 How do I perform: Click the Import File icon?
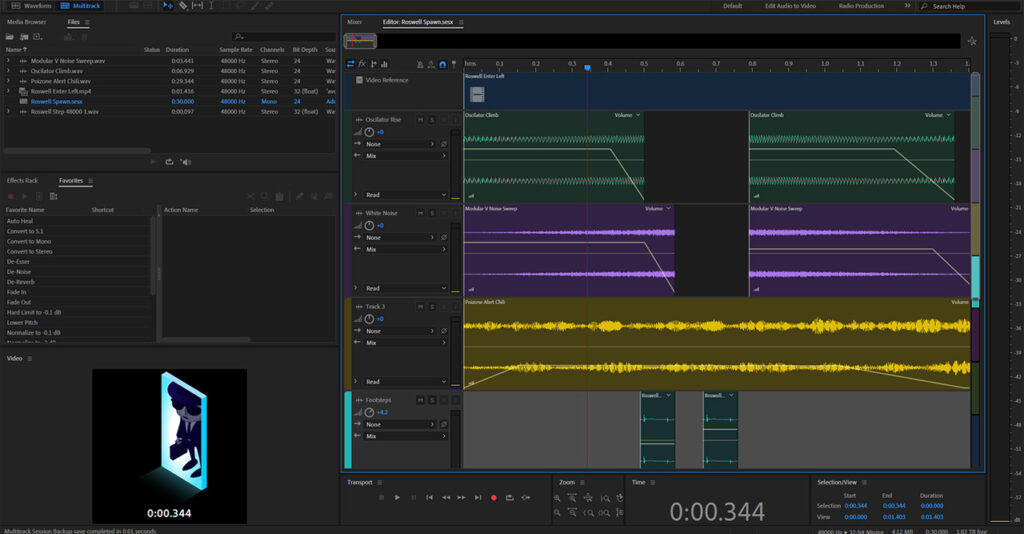24,37
